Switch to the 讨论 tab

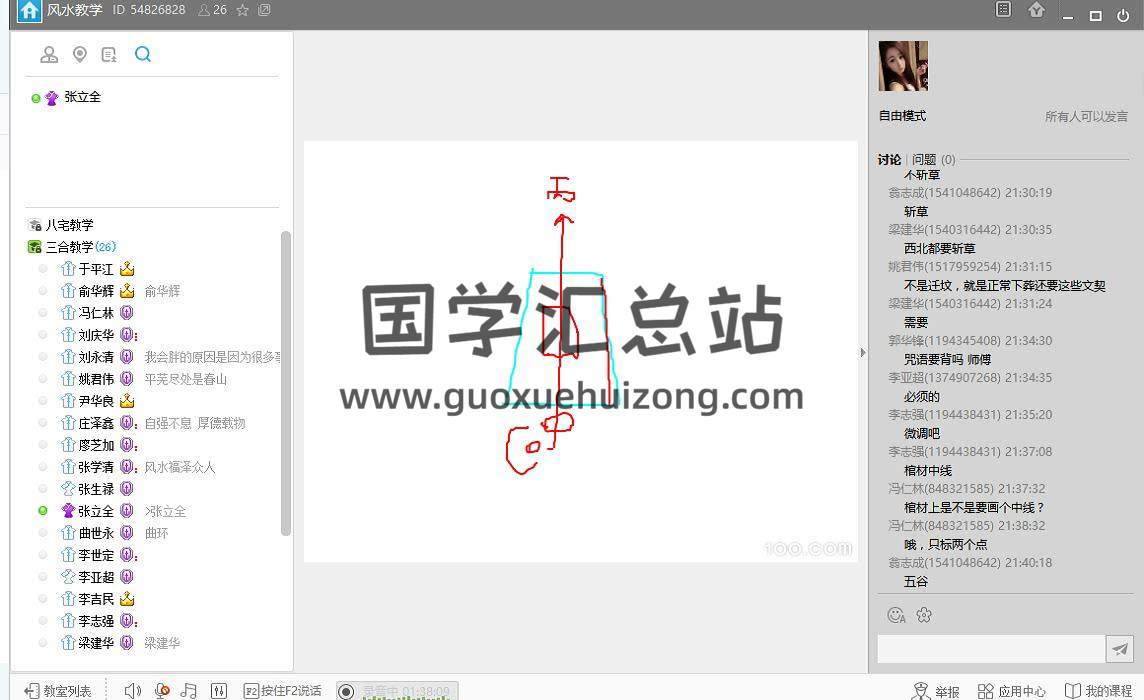point(889,159)
